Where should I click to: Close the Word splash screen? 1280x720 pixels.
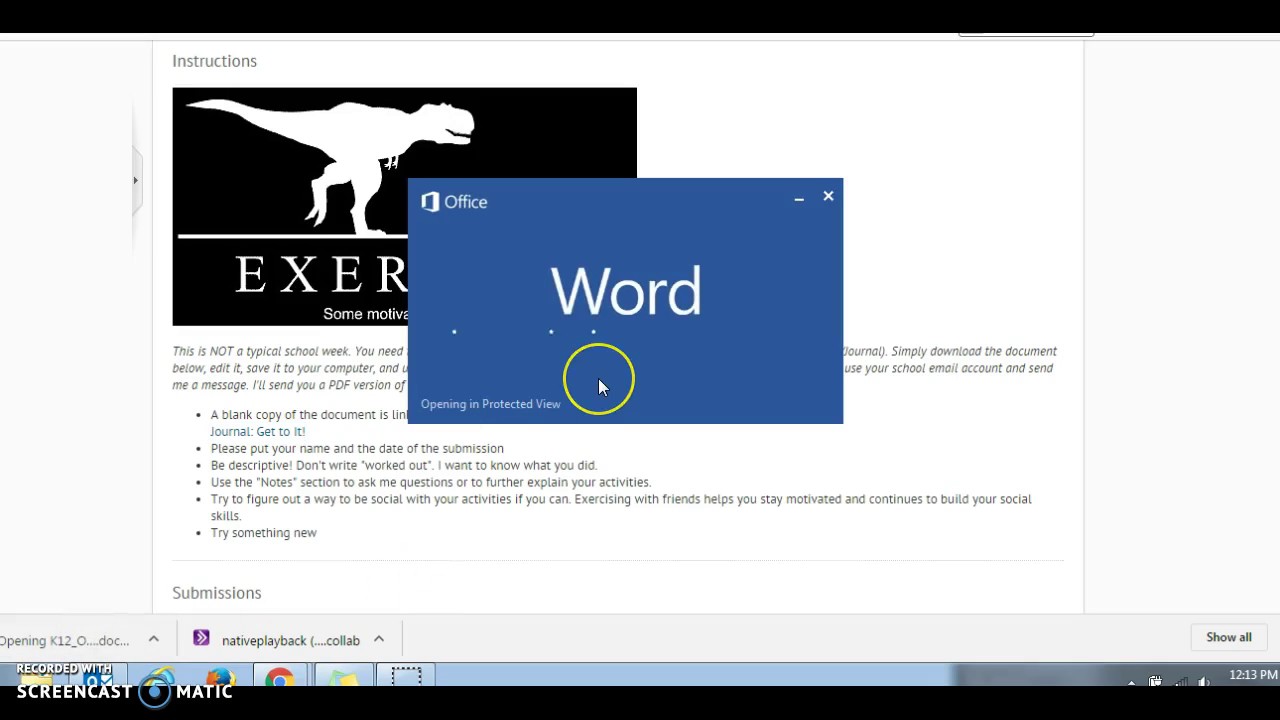(828, 196)
